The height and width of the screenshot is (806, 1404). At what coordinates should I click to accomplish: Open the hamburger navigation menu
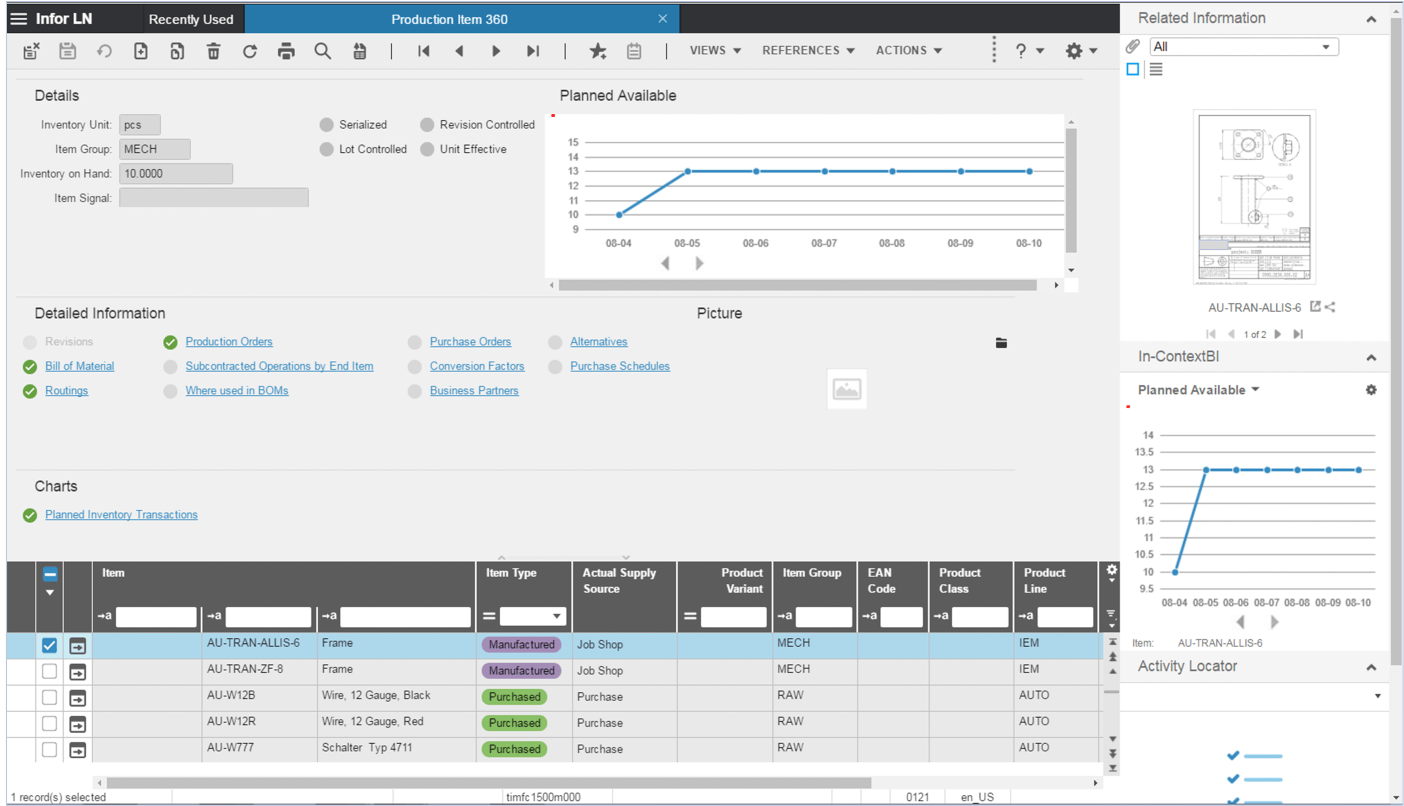point(18,19)
